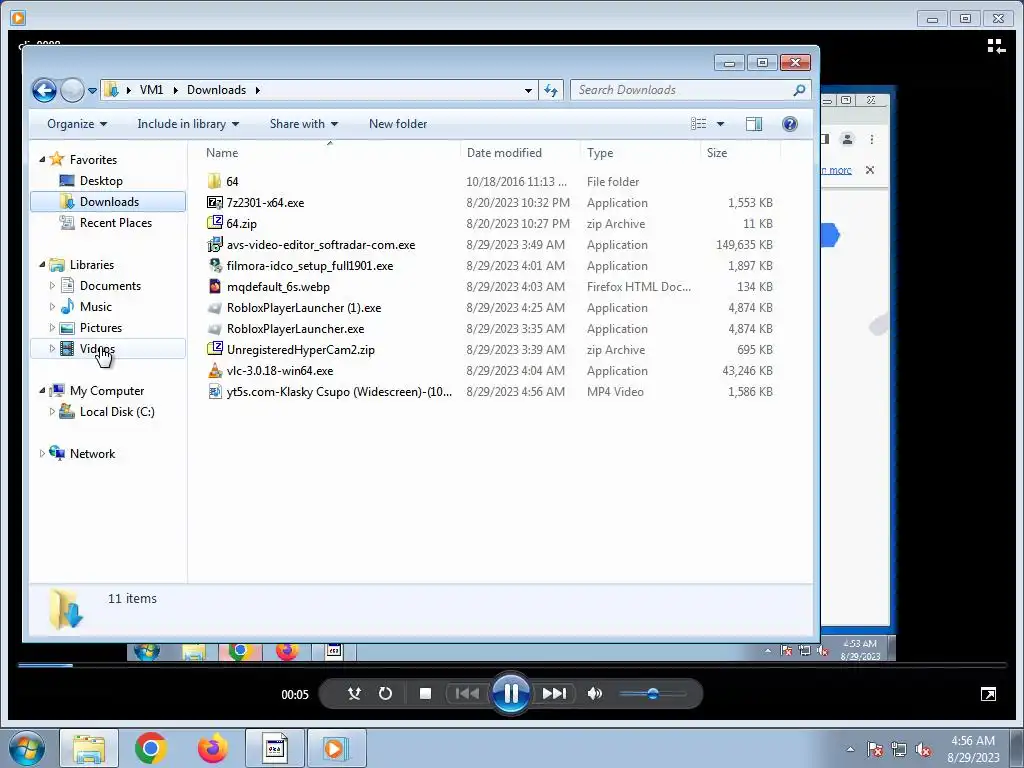Stop the video playback

tap(425, 694)
